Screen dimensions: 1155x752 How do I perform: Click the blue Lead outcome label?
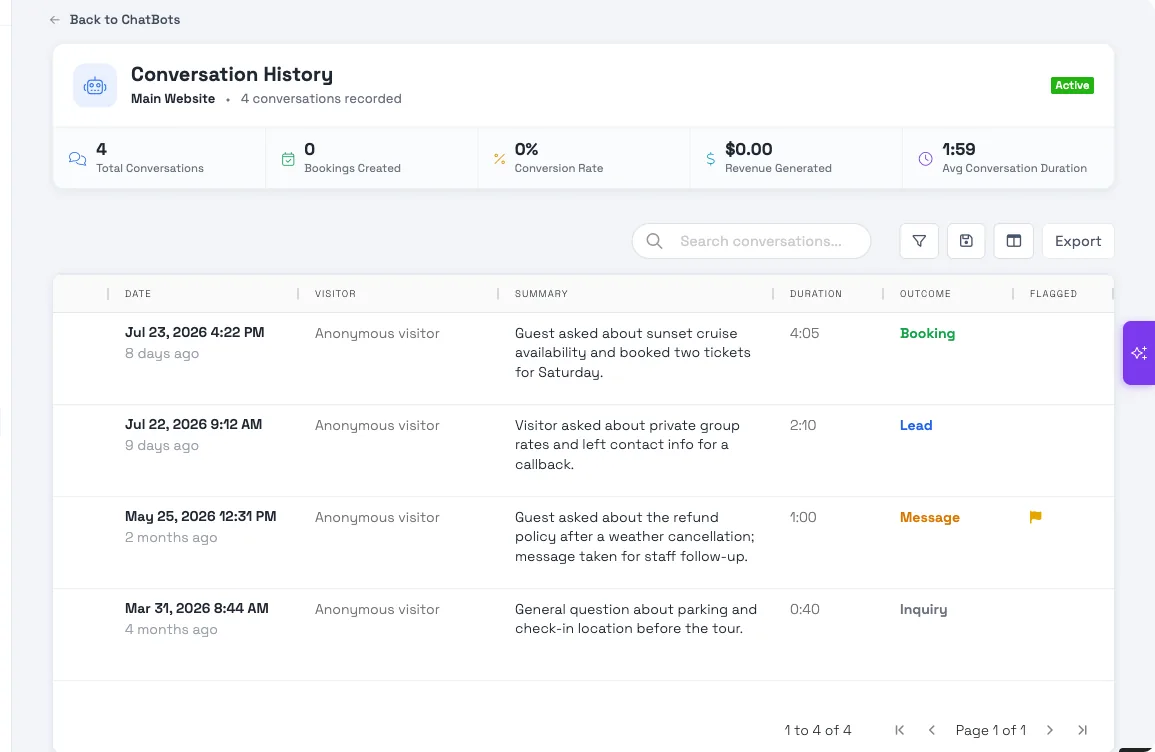[916, 426]
